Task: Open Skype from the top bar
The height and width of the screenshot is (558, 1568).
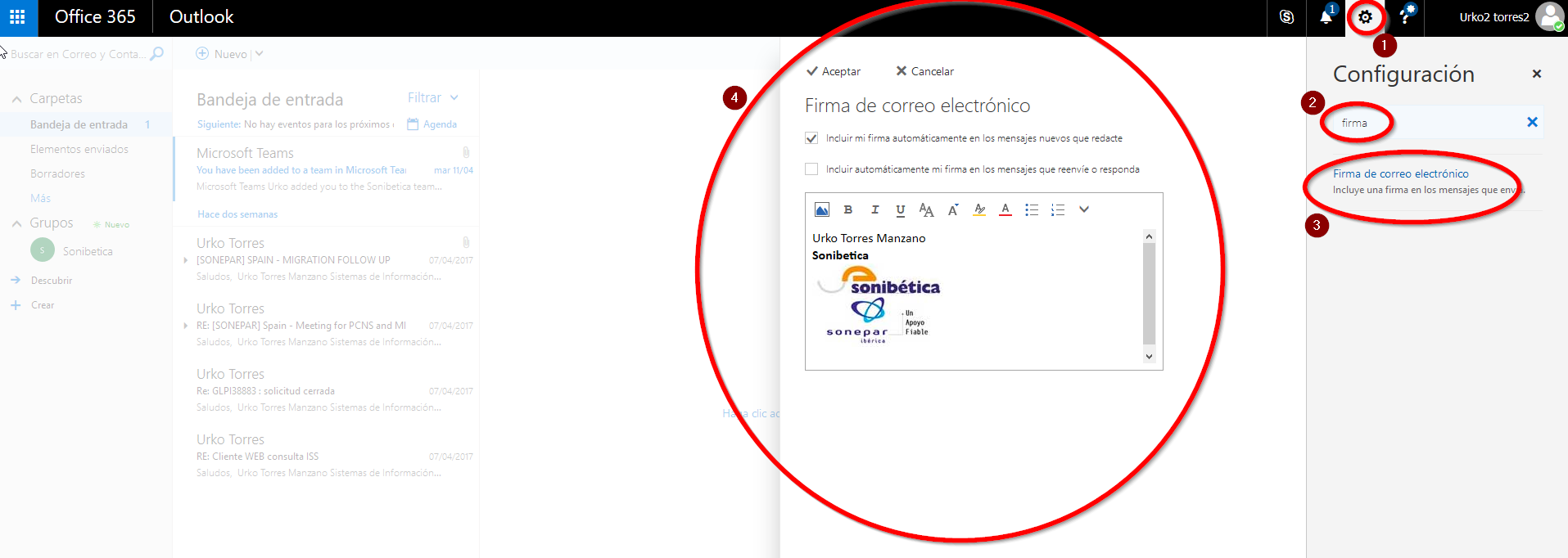Action: coord(1286,17)
